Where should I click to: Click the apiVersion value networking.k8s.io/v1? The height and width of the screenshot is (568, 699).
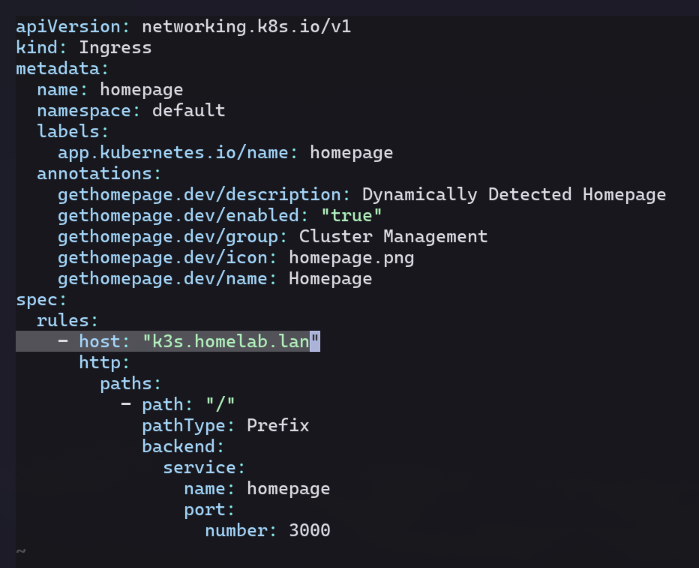point(246,26)
